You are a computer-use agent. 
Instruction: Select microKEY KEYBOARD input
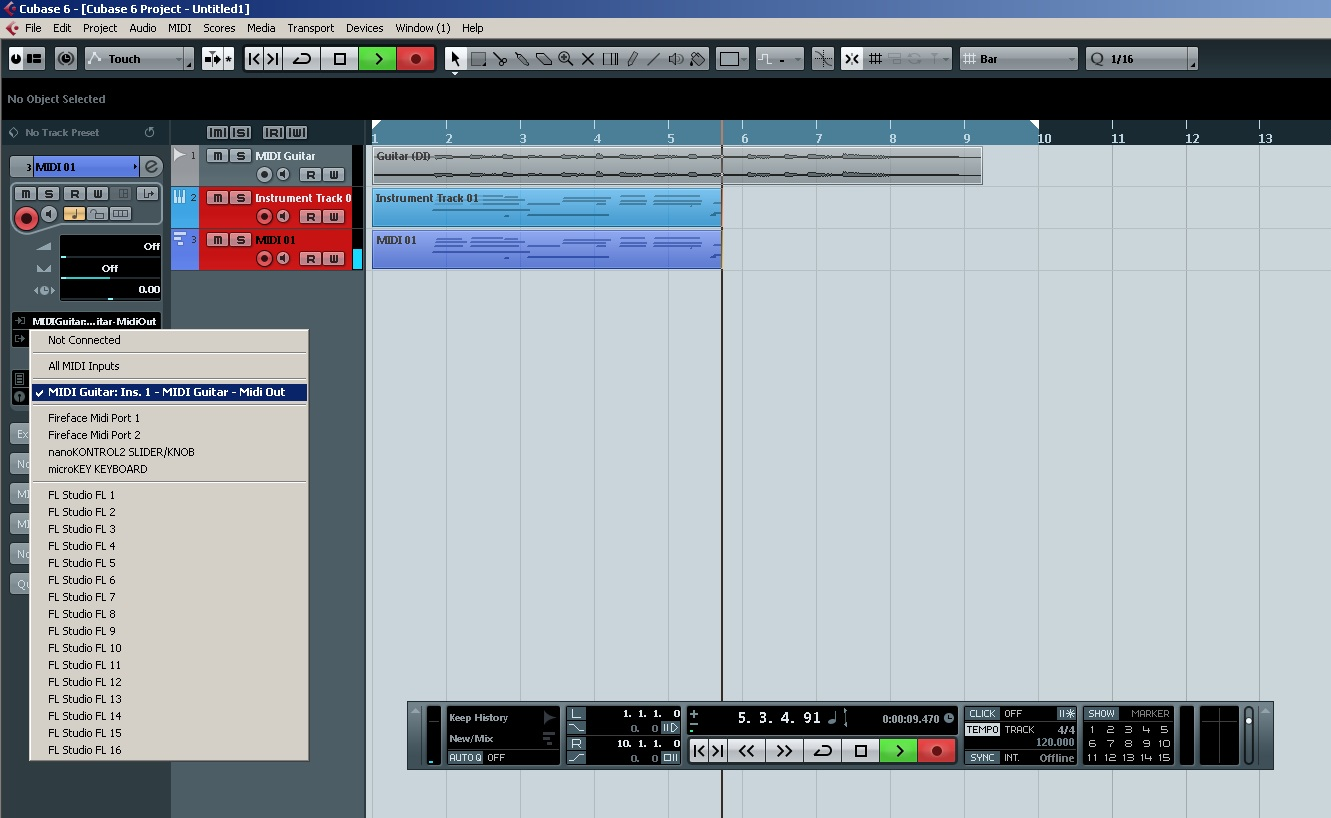point(169,469)
